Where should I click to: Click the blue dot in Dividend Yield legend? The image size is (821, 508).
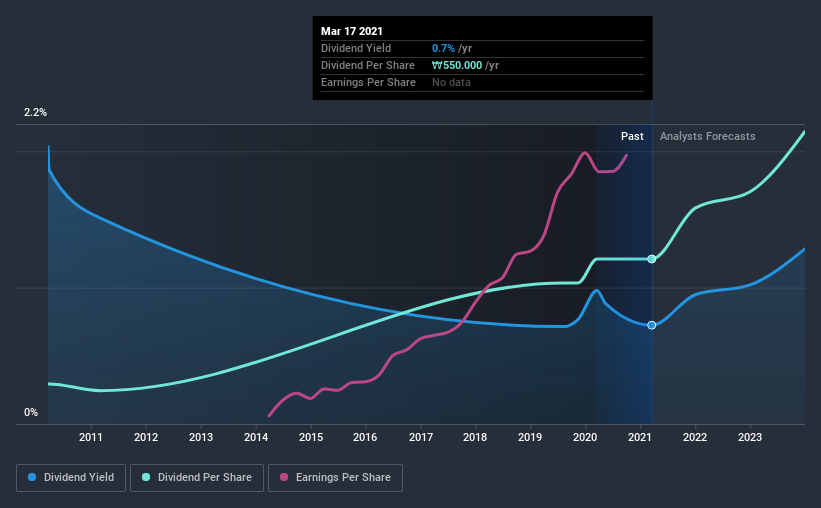pyautogui.click(x=32, y=477)
